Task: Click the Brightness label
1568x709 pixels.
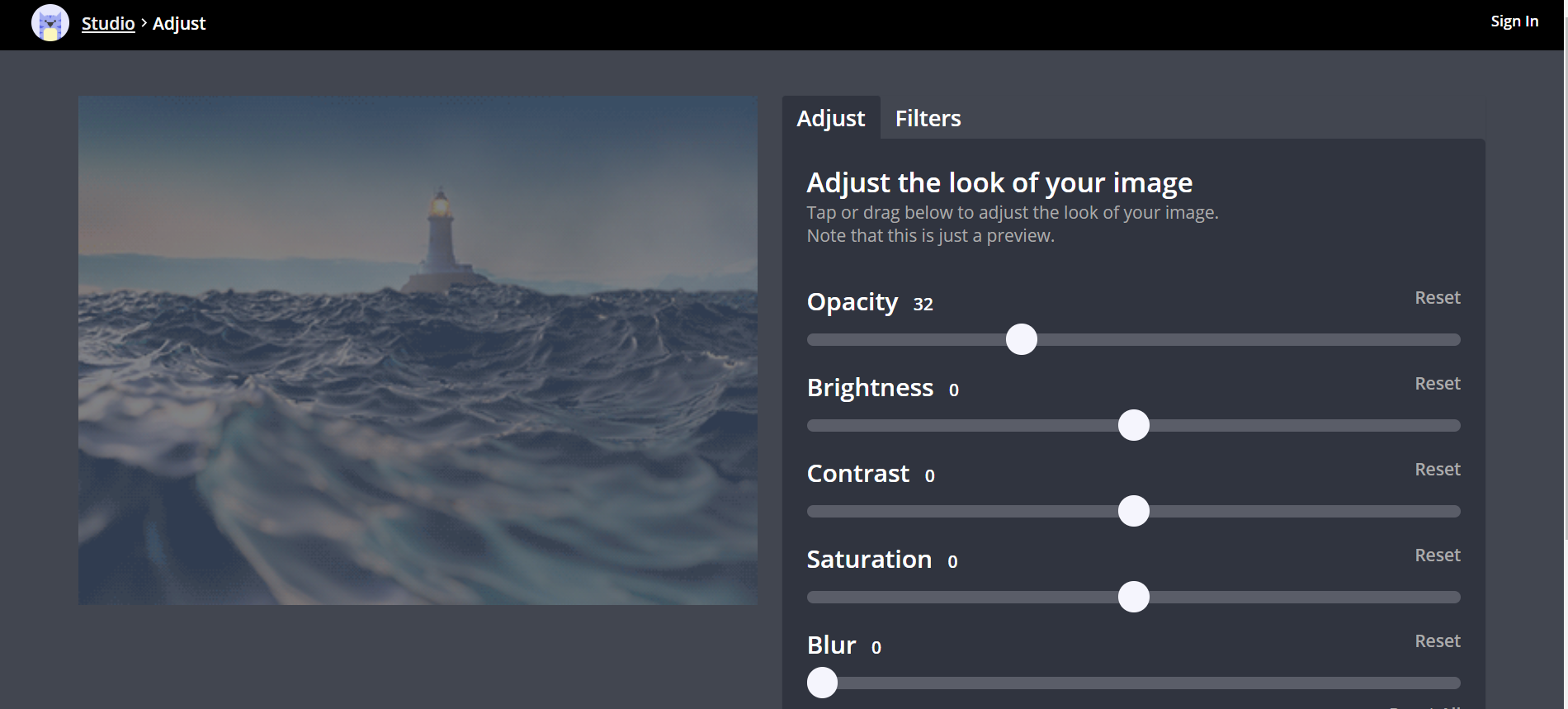Action: pos(870,388)
